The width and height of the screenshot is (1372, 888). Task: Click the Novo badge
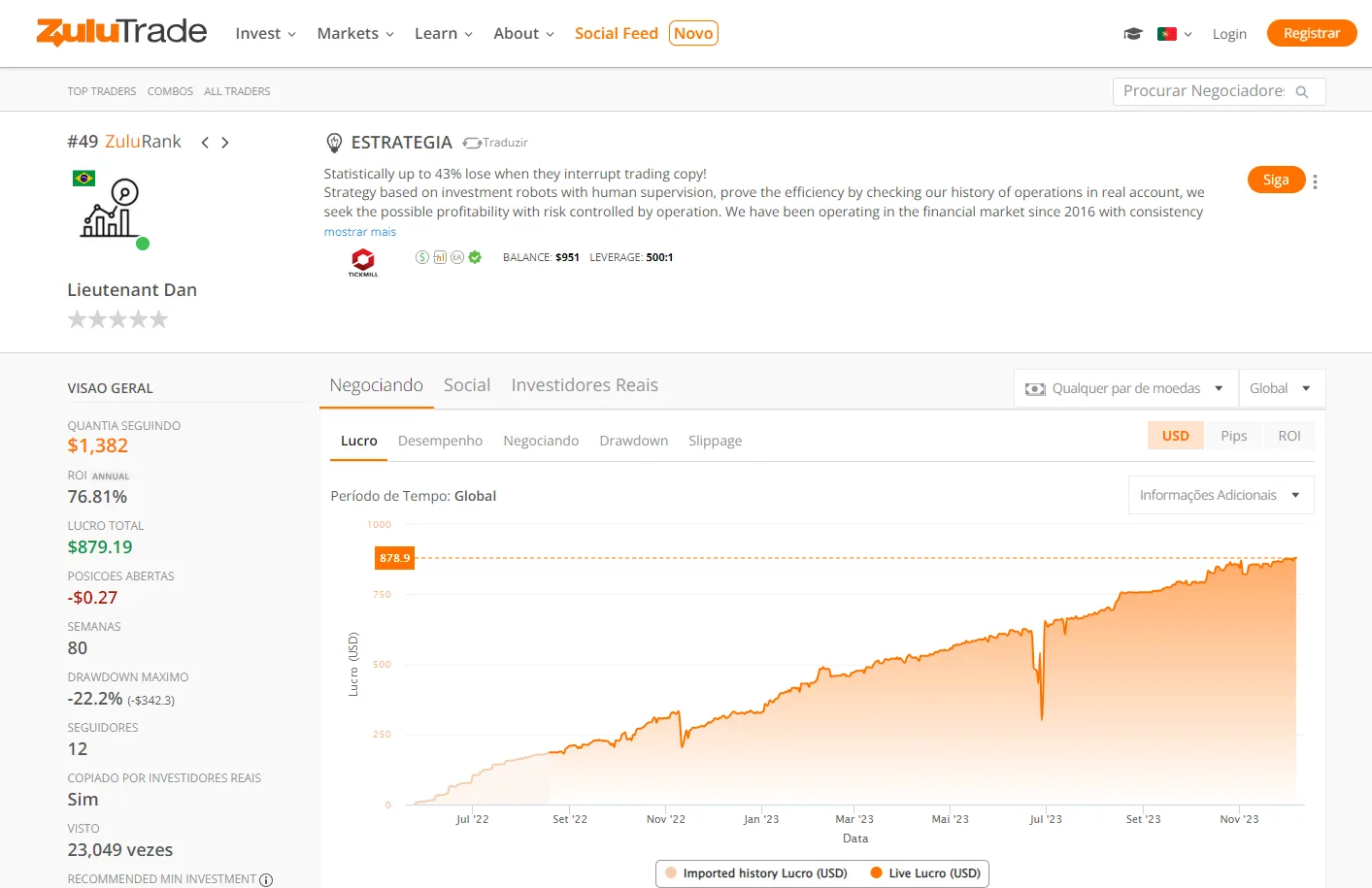click(693, 33)
